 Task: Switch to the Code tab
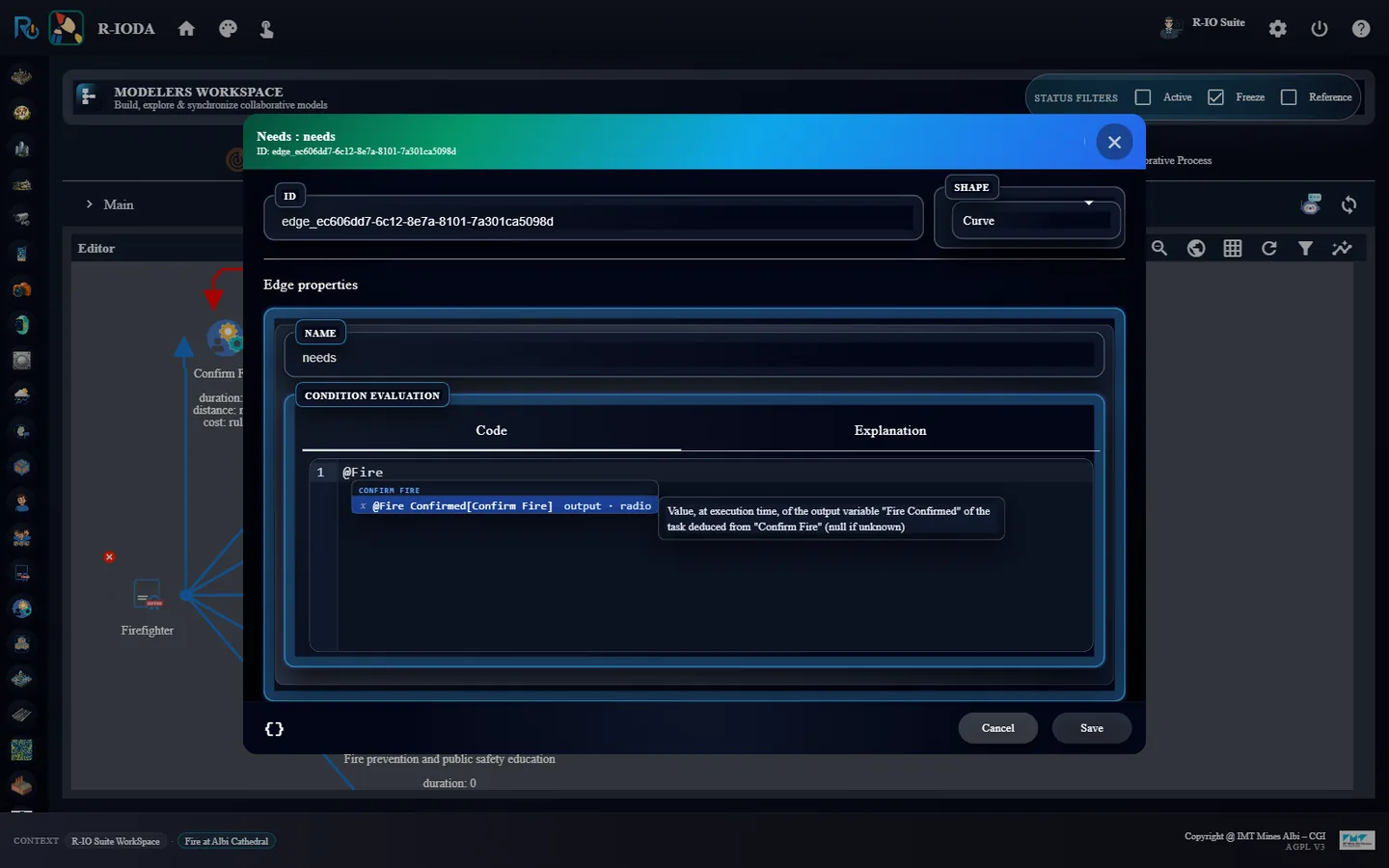coord(491,430)
